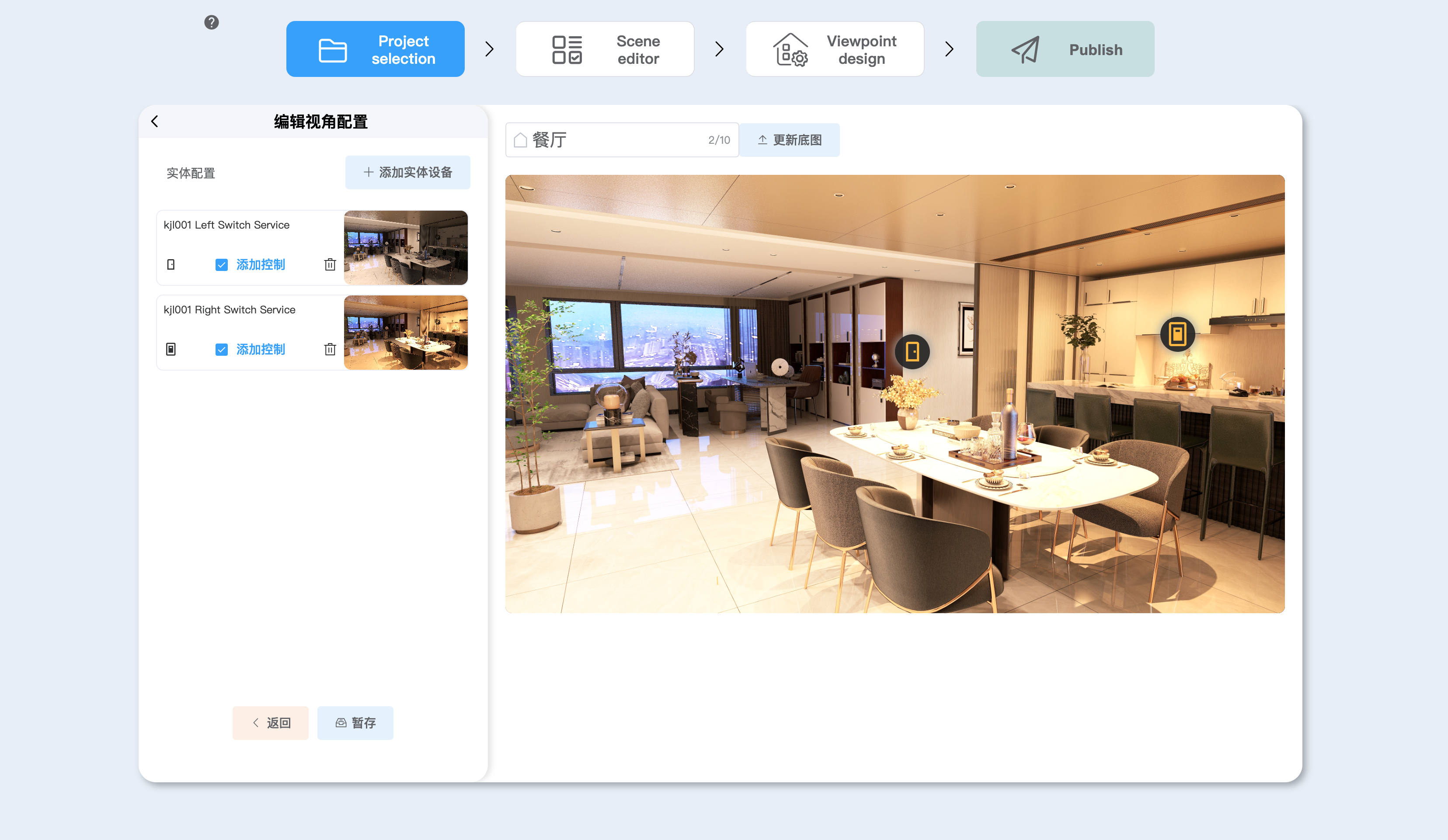The height and width of the screenshot is (840, 1448).
Task: Select the kitchen panel marker in scene
Action: tap(1177, 334)
